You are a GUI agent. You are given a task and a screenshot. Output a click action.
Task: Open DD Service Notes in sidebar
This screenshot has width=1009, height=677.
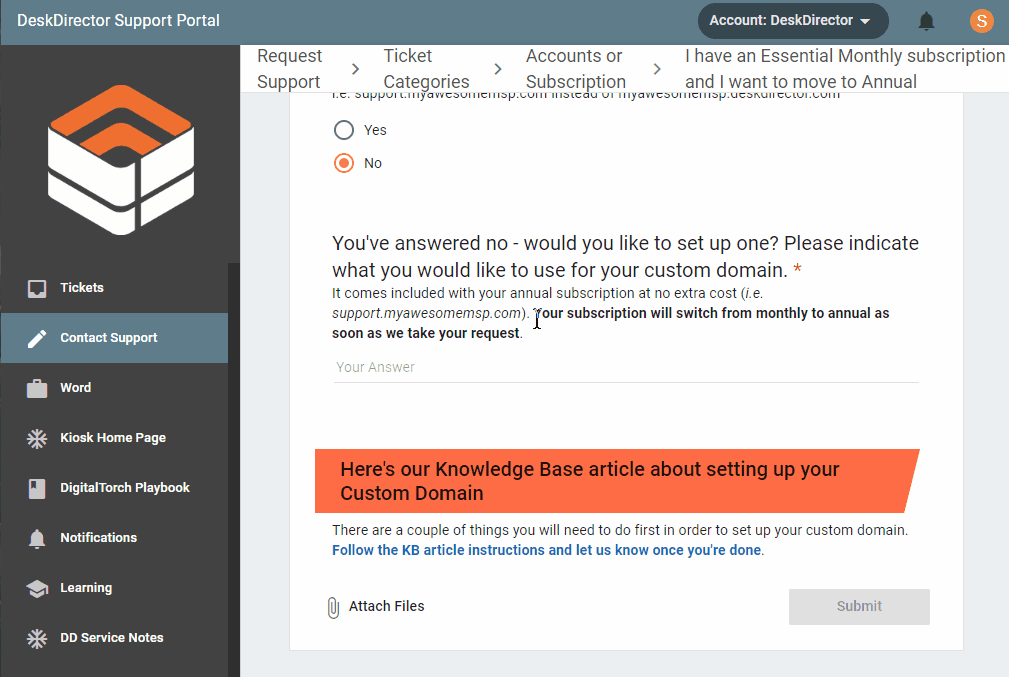pos(115,638)
